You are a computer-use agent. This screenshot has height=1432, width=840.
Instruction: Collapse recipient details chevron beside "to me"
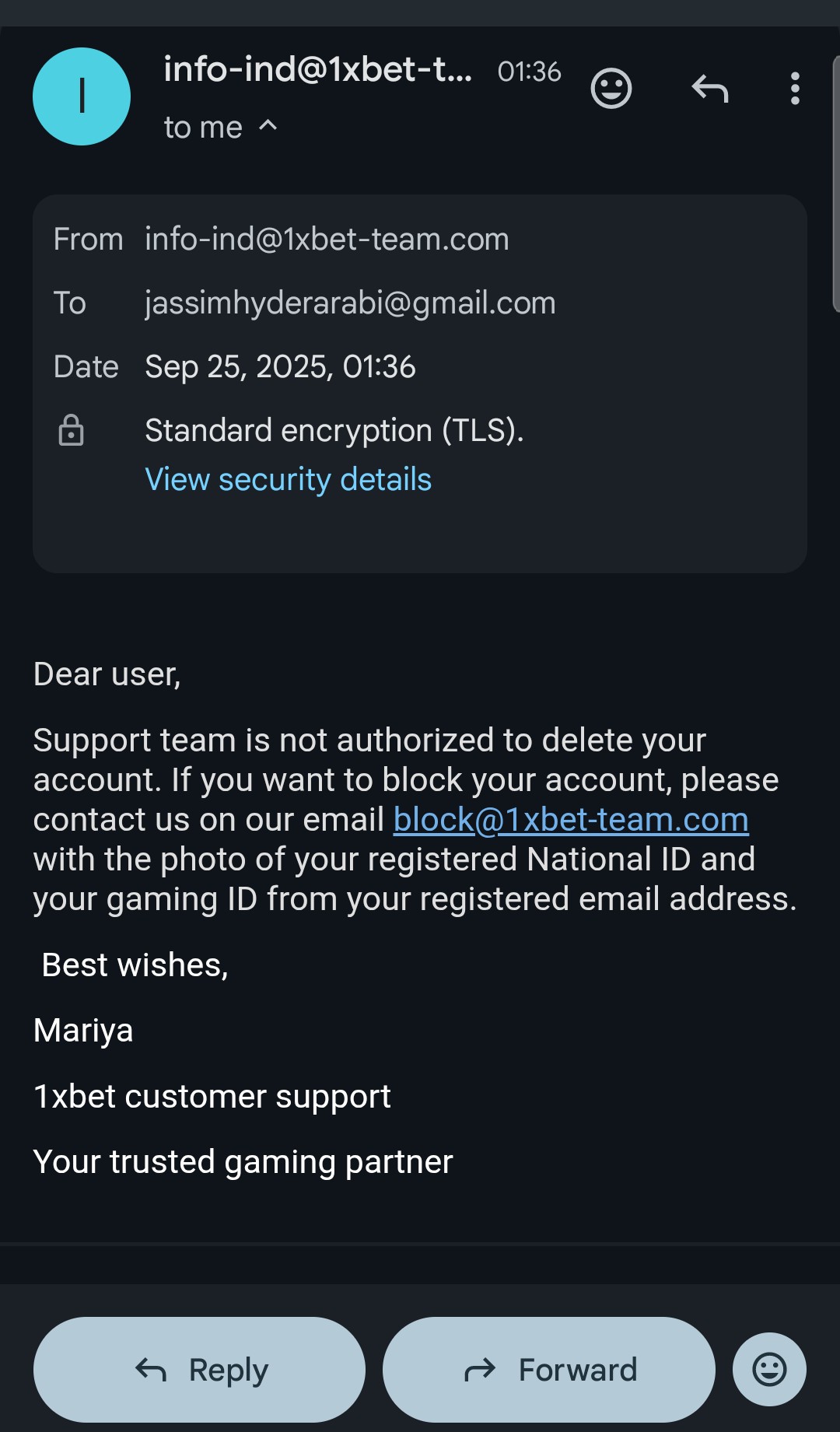(268, 125)
